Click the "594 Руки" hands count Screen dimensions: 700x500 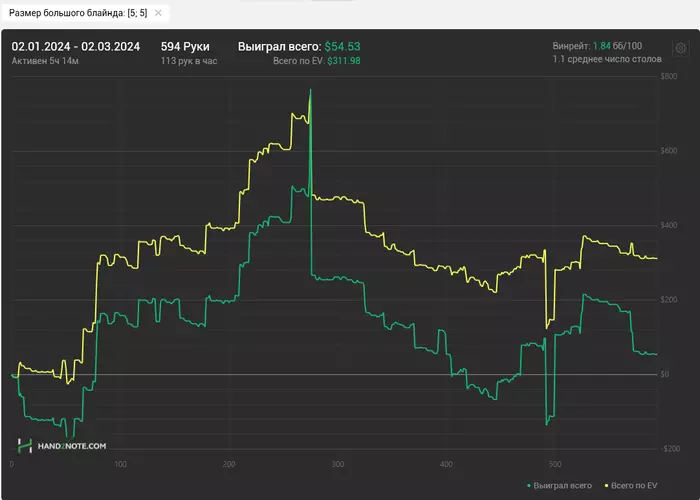pyautogui.click(x=184, y=46)
